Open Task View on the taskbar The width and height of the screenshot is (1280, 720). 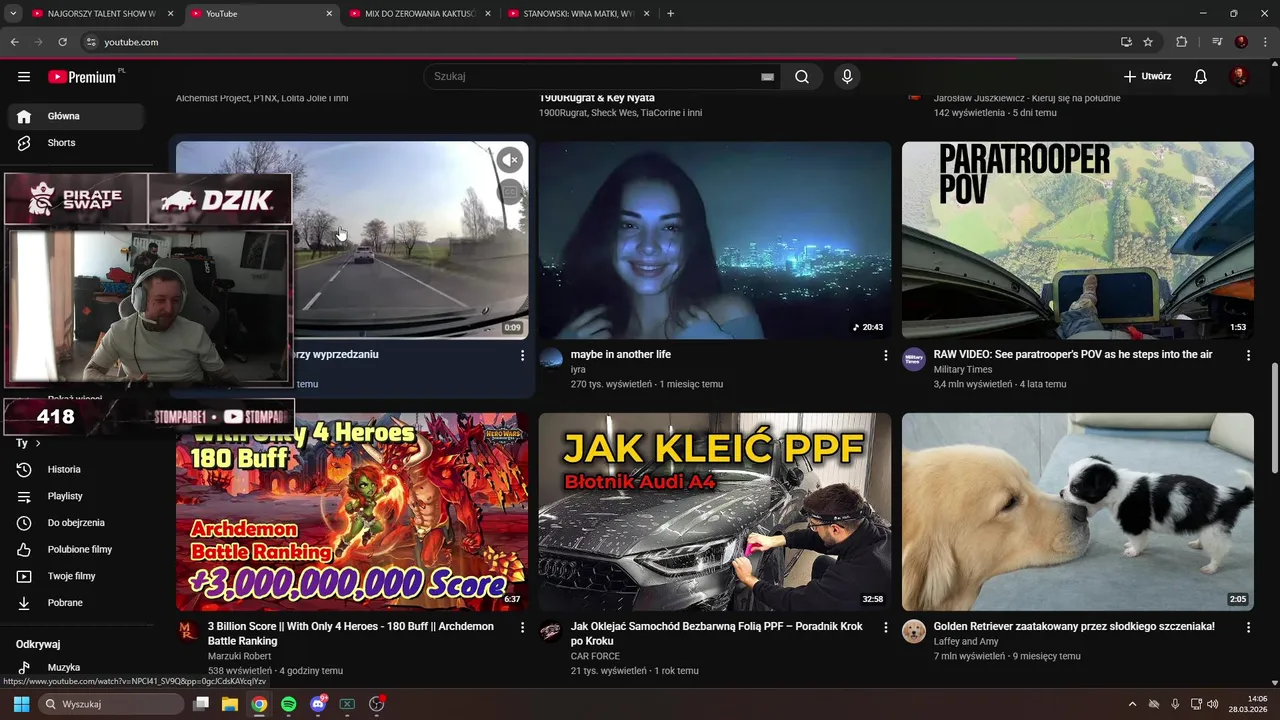[201, 704]
